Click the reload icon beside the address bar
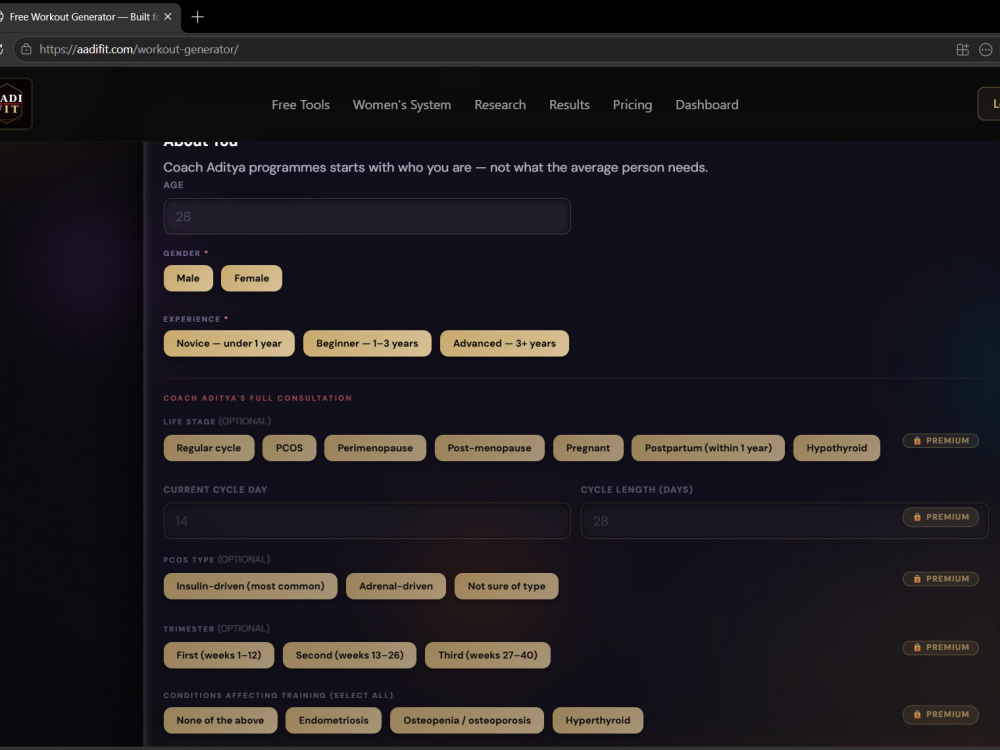 [x=2, y=49]
